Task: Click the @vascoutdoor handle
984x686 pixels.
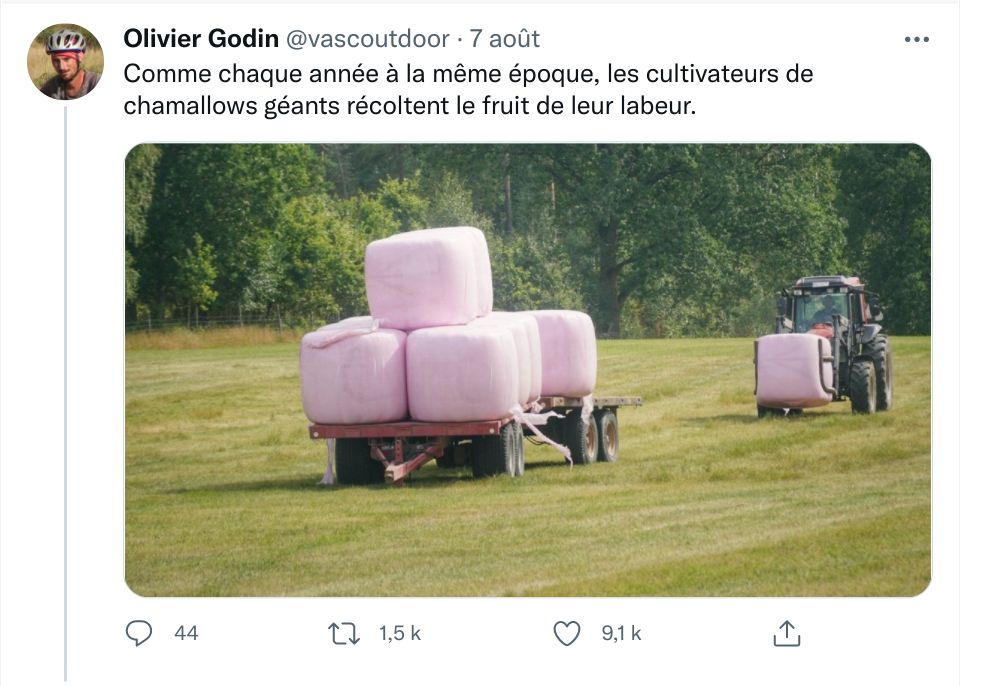Action: point(368,39)
